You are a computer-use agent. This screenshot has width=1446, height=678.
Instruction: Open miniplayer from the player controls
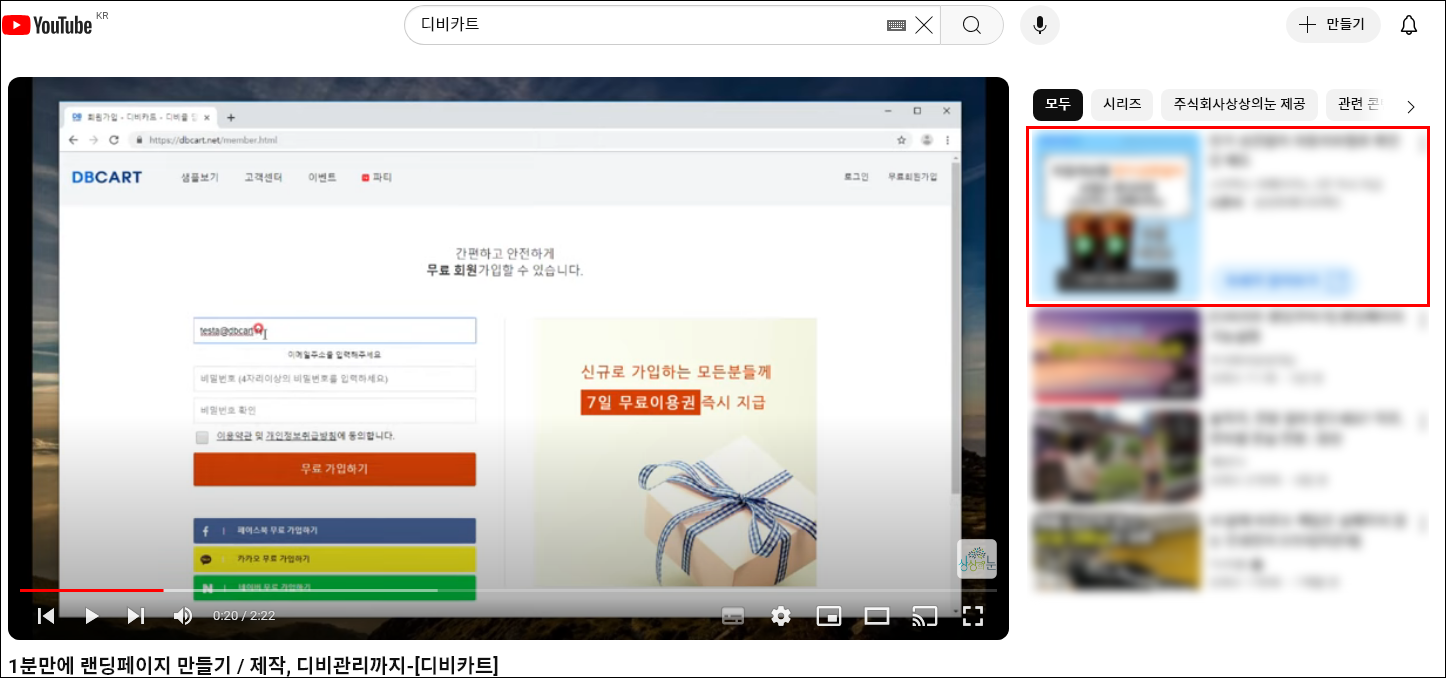[828, 616]
